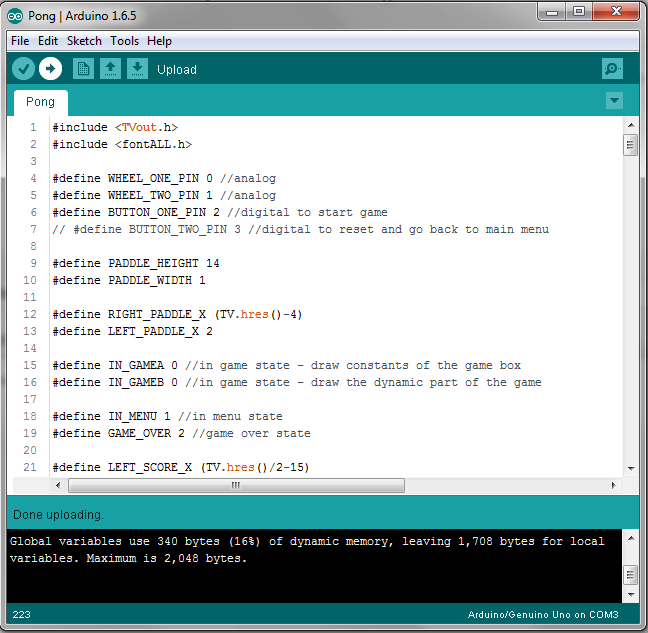This screenshot has height=633, width=648.
Task: Click console scrollbar down arrow
Action: (x=631, y=595)
